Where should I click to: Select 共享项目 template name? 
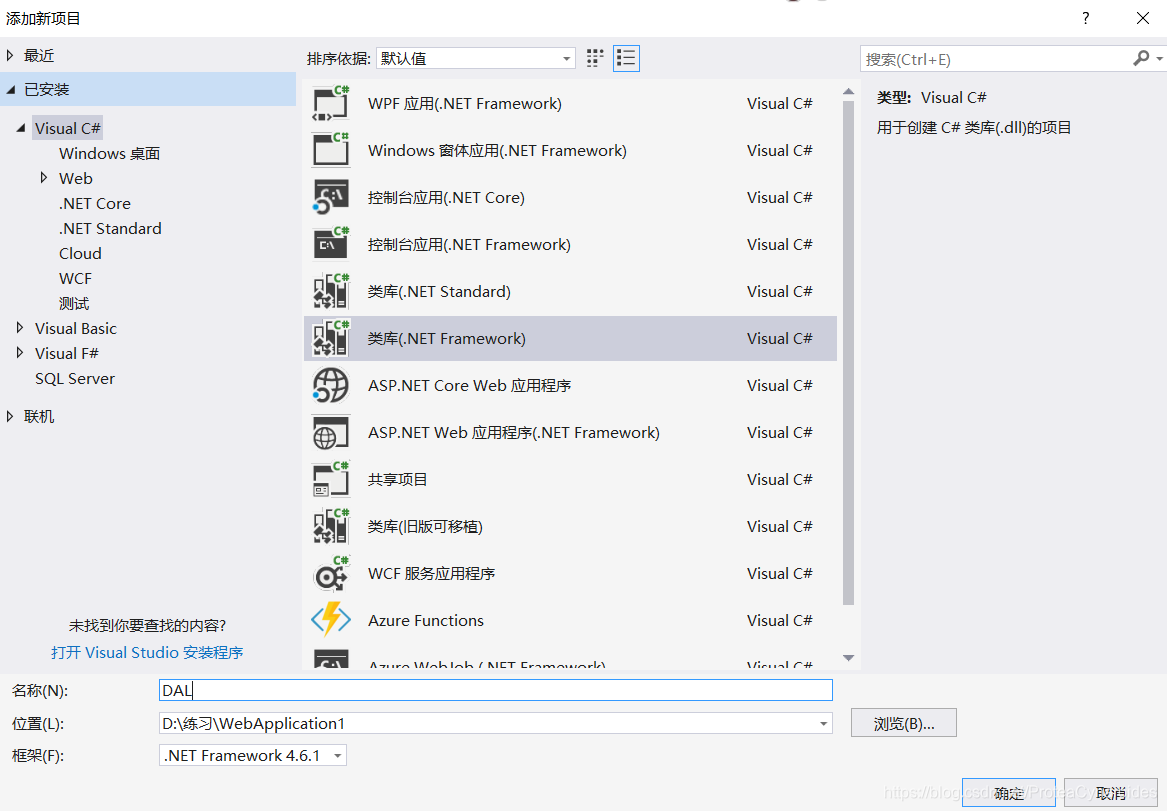pyautogui.click(x=397, y=479)
